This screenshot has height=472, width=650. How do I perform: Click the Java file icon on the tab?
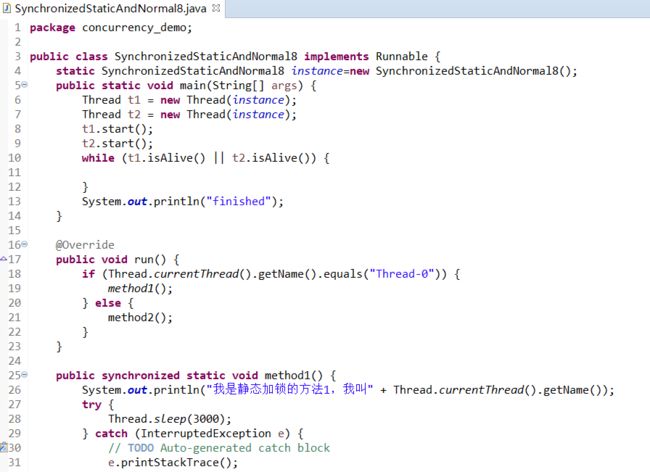coord(7,8)
